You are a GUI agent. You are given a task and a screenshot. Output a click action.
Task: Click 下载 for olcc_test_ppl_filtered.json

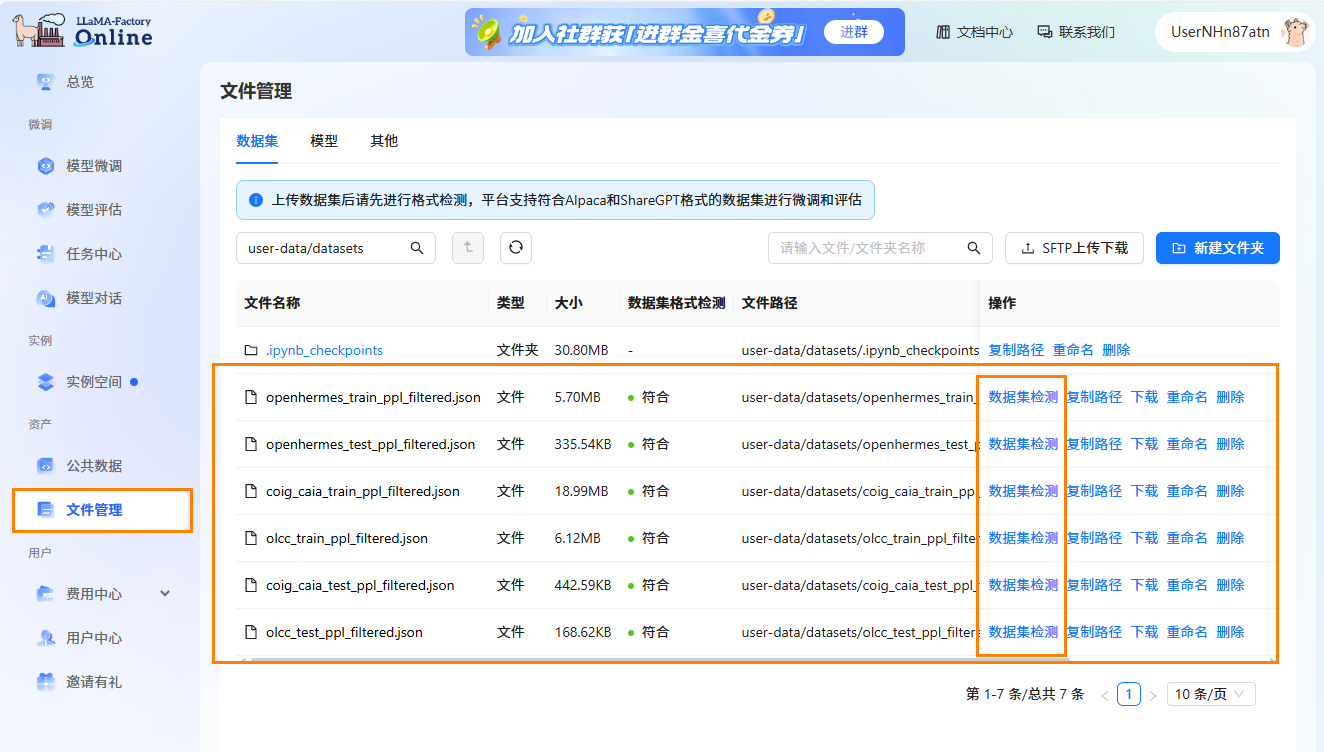(x=1144, y=632)
